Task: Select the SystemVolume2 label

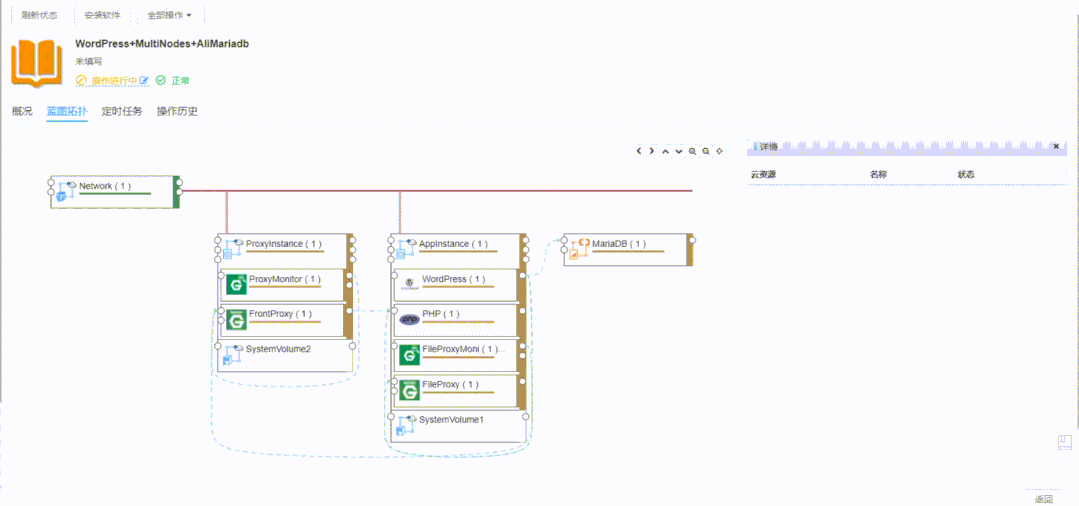Action: [278, 349]
